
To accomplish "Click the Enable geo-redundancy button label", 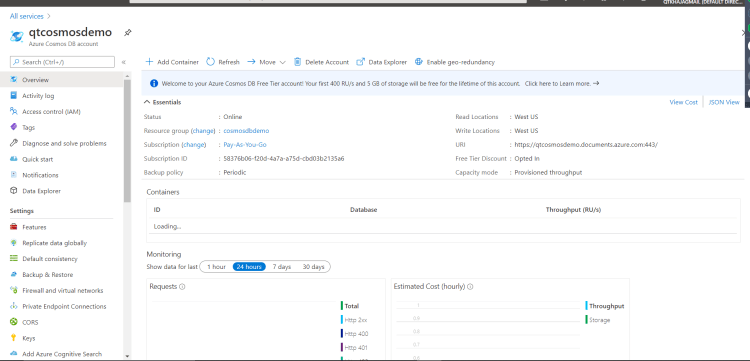I will point(461,62).
